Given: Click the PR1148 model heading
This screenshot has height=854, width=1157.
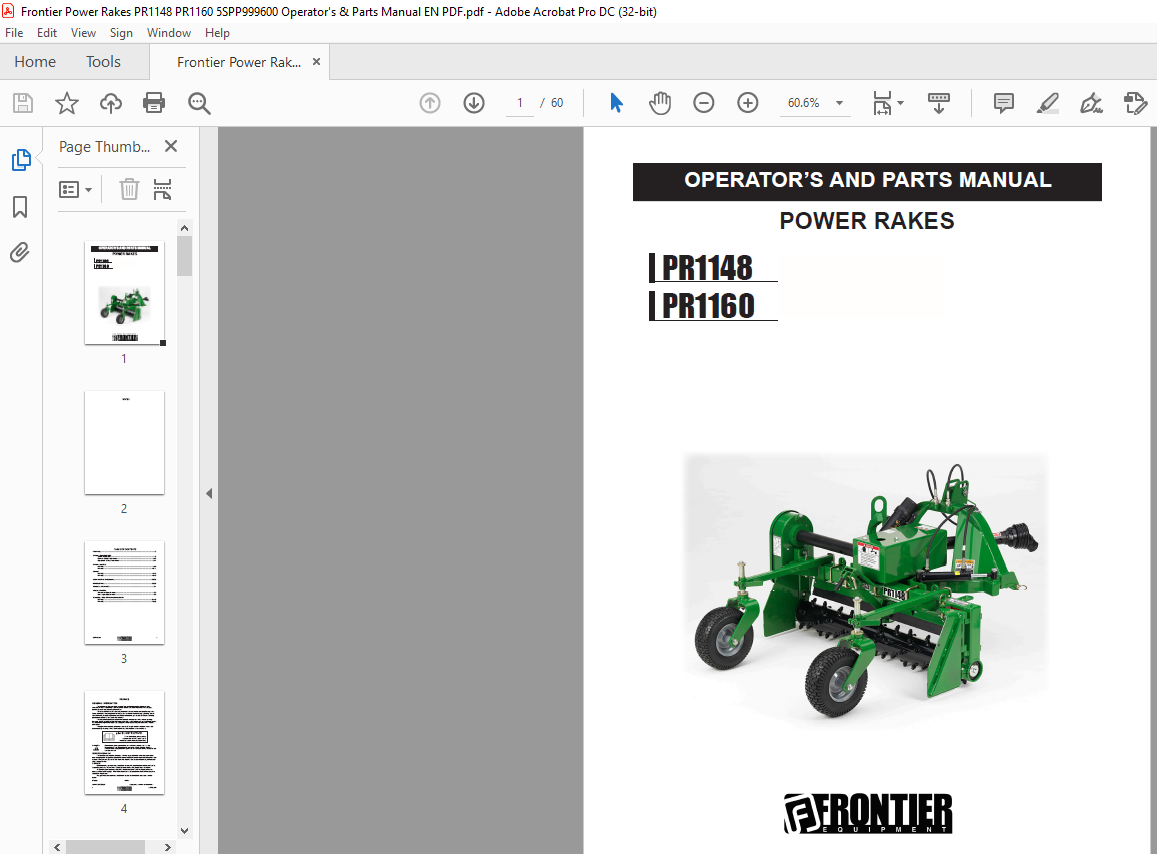Looking at the screenshot, I should click(x=707, y=267).
